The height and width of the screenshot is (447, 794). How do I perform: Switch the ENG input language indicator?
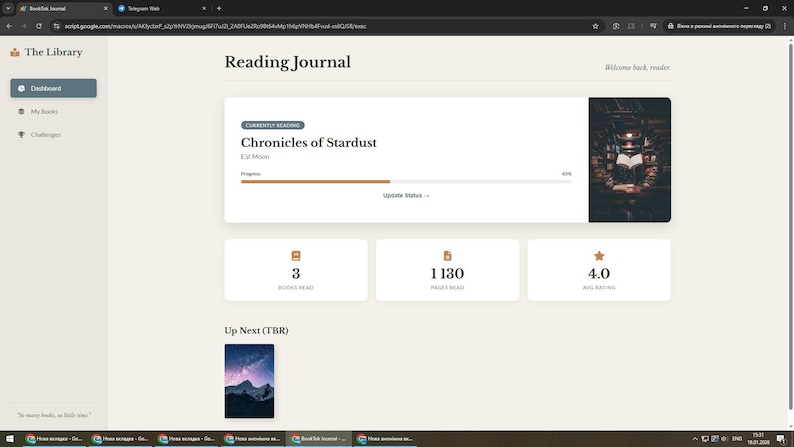click(737, 439)
